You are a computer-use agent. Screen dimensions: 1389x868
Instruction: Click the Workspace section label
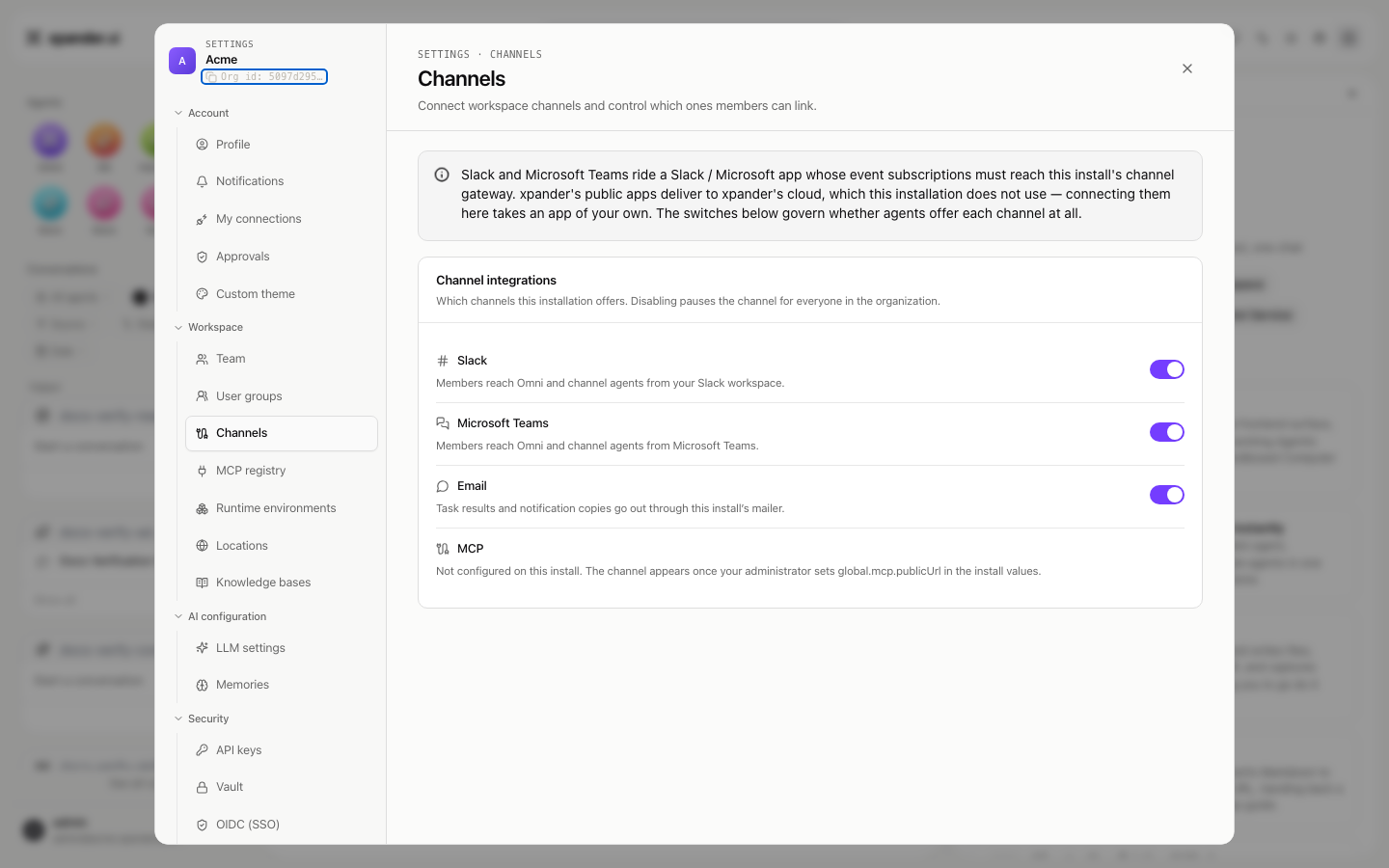click(215, 328)
